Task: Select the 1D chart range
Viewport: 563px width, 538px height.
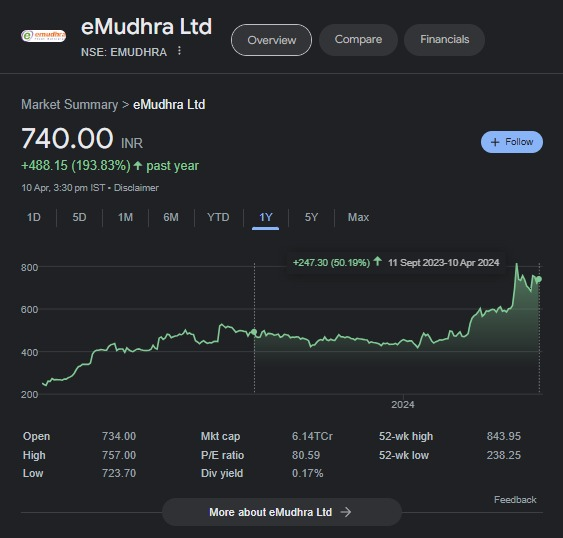Action: [34, 217]
